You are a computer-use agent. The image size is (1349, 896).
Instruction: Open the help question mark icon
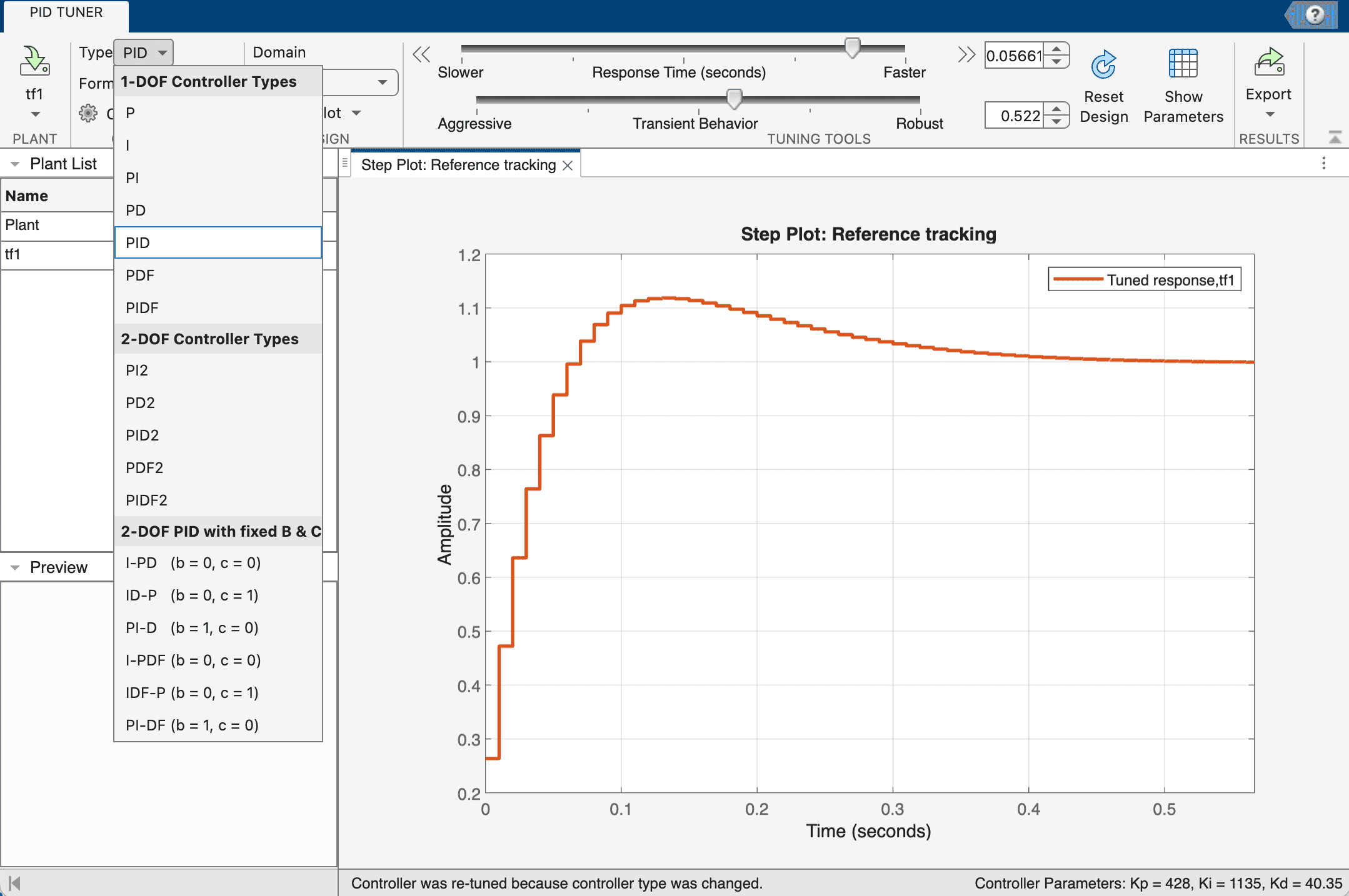tap(1315, 14)
